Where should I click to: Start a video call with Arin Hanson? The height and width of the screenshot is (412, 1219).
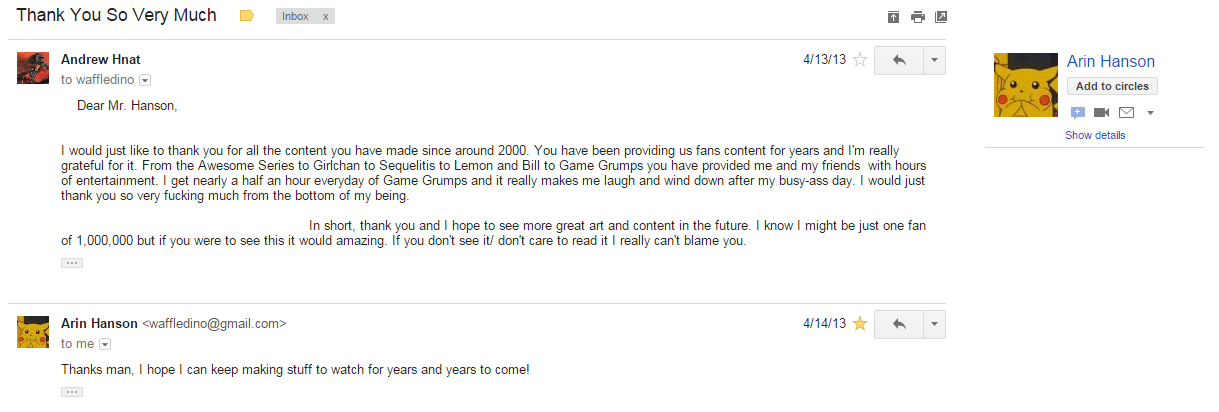point(1101,113)
